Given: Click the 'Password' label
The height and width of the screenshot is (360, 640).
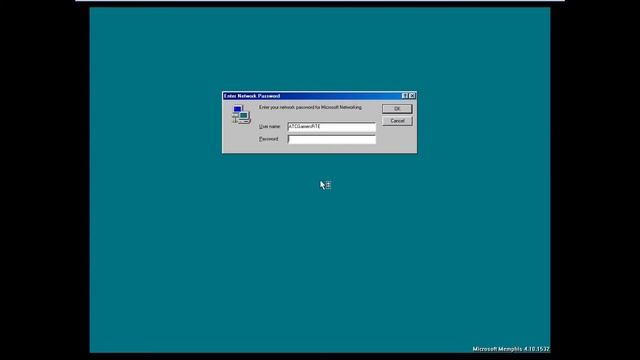Looking at the screenshot, I should pos(269,139).
